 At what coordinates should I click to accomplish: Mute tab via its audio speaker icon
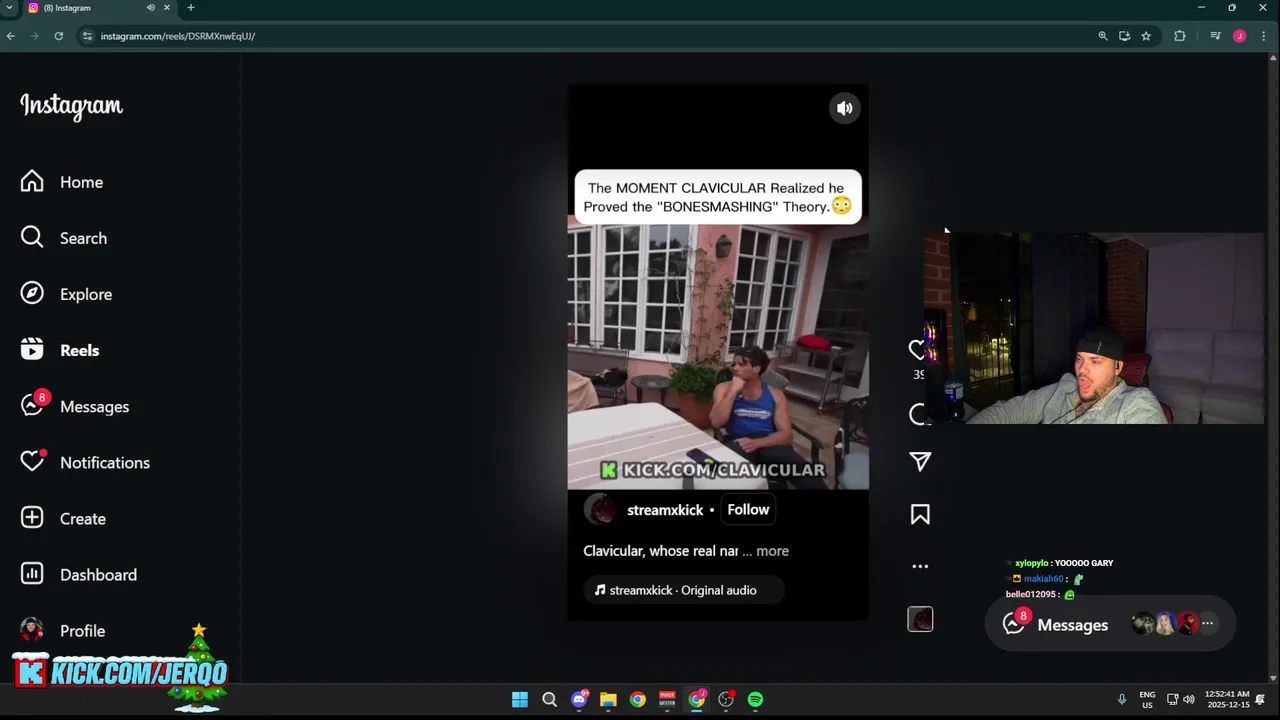(150, 8)
